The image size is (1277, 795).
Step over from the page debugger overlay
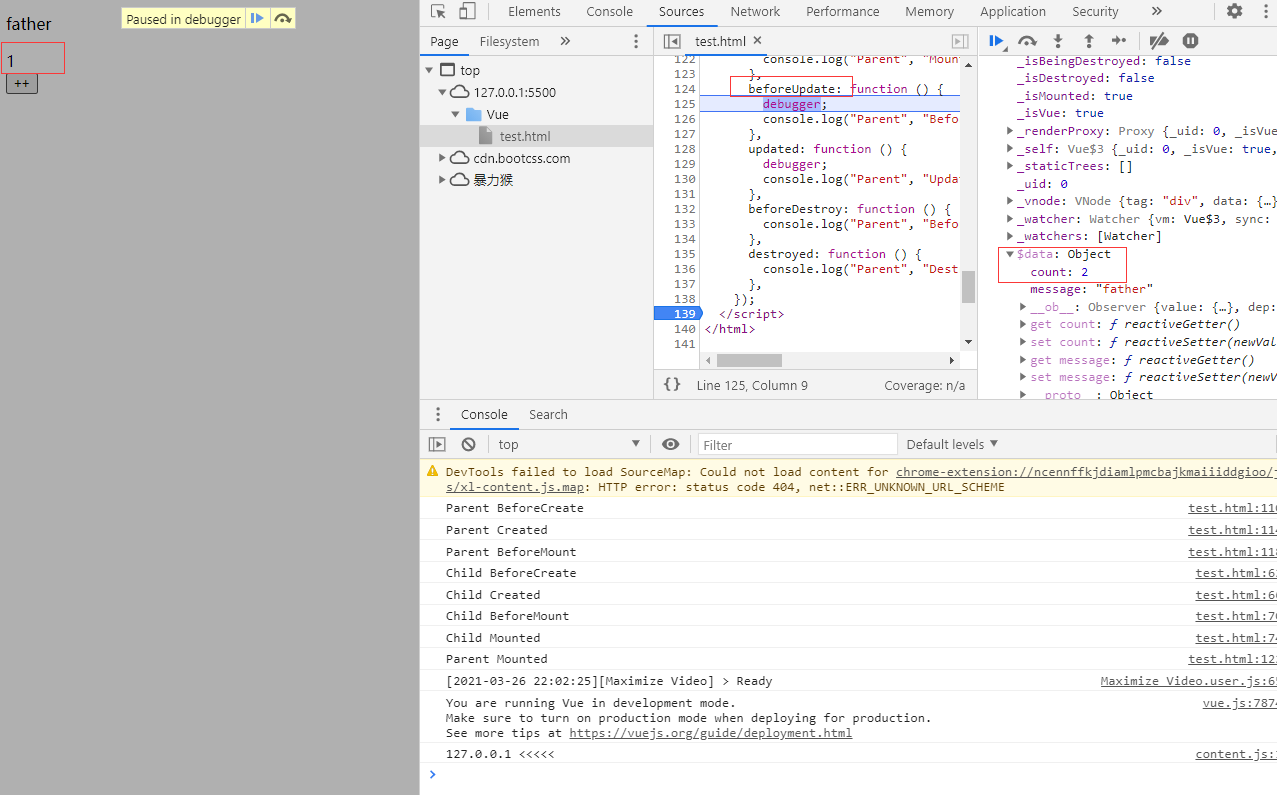click(x=283, y=18)
